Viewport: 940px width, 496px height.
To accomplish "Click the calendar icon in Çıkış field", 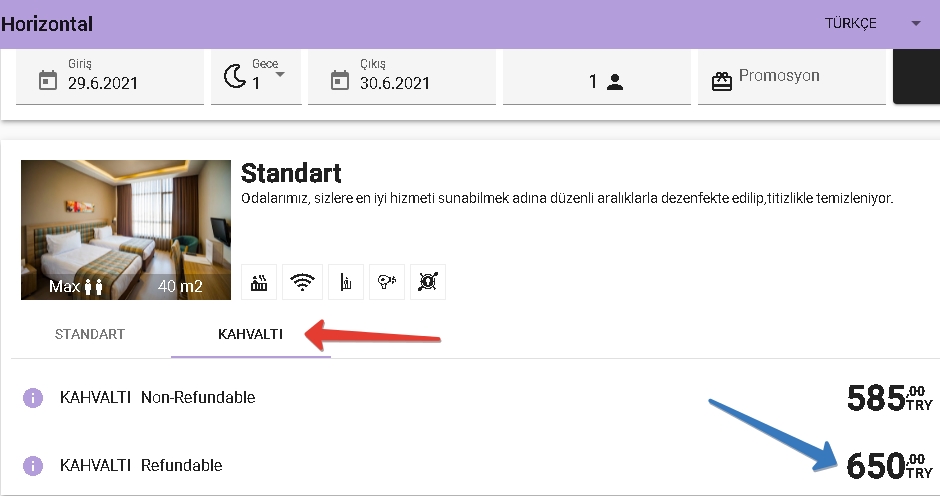I will tap(339, 80).
